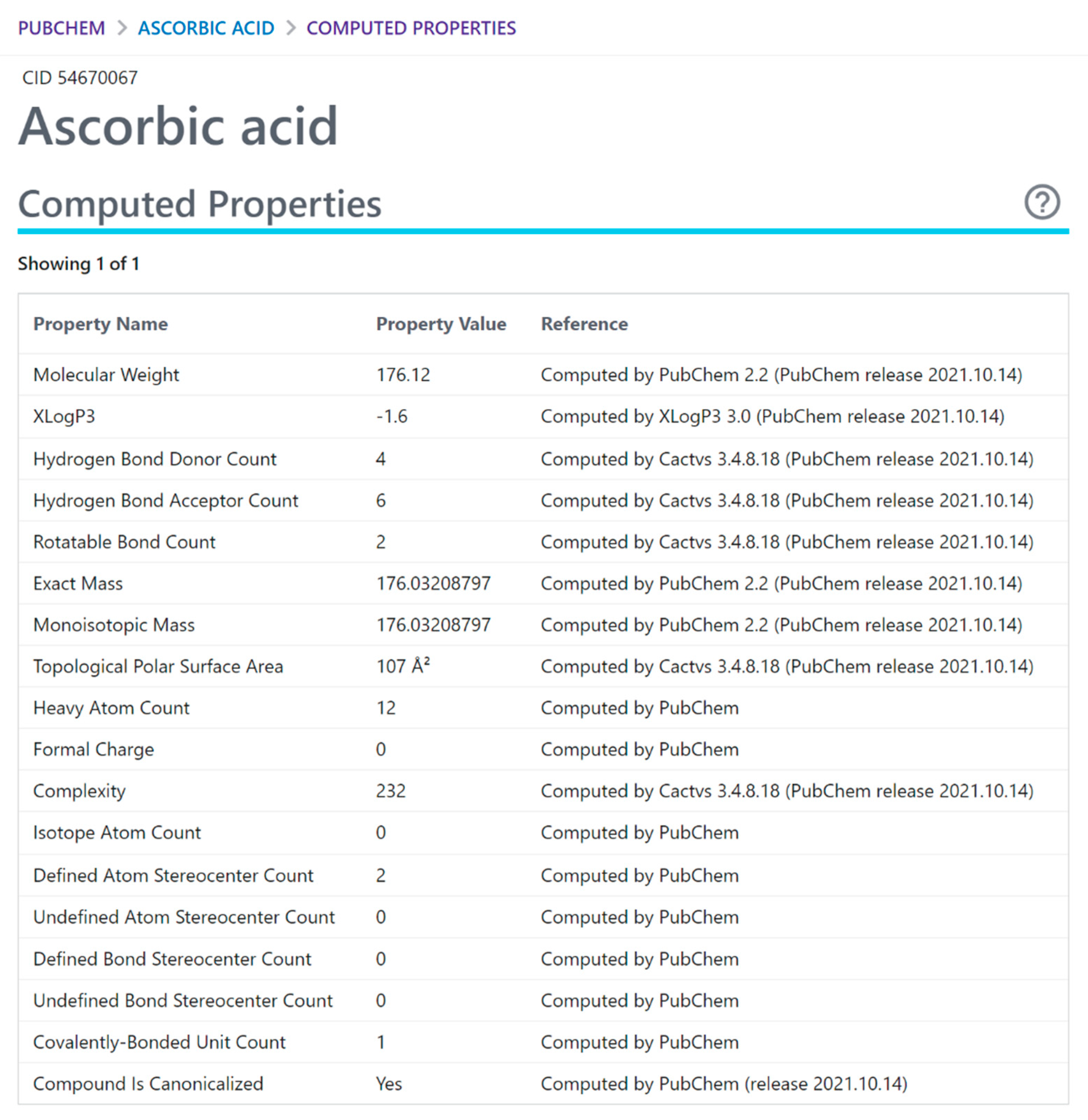Click the Computed Properties section heading
1088x1120 pixels.
[x=199, y=204]
